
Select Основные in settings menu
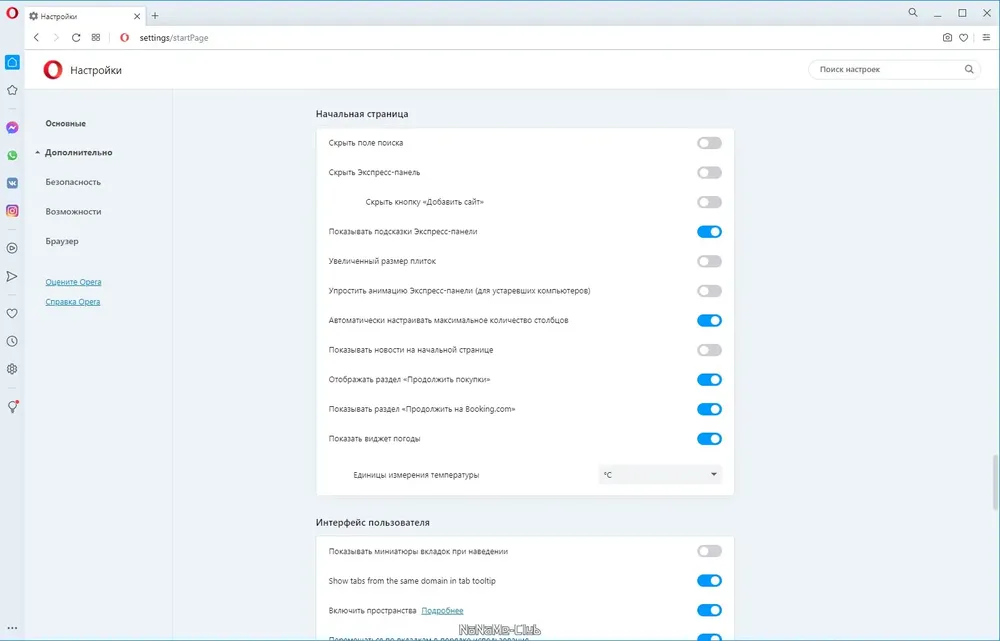66,123
